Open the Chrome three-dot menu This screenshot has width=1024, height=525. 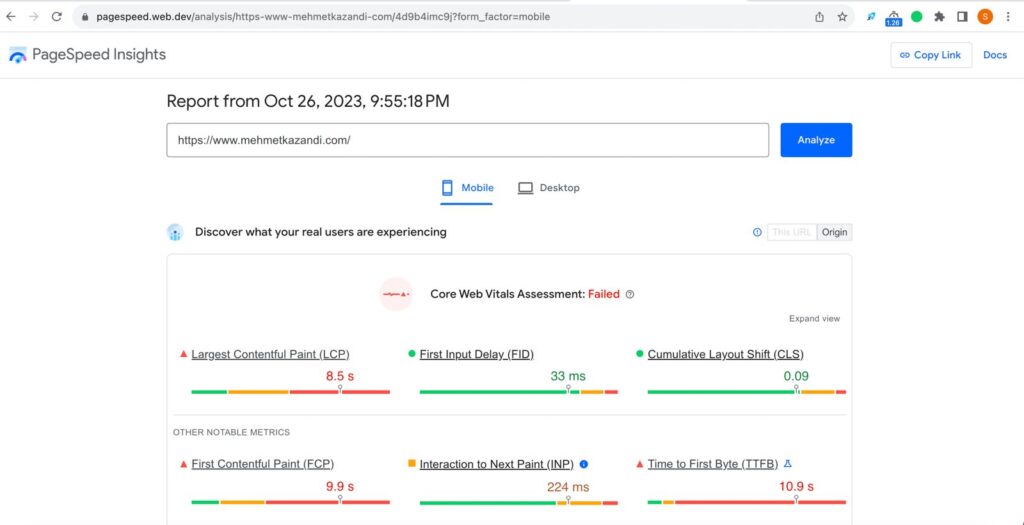tap(1008, 17)
